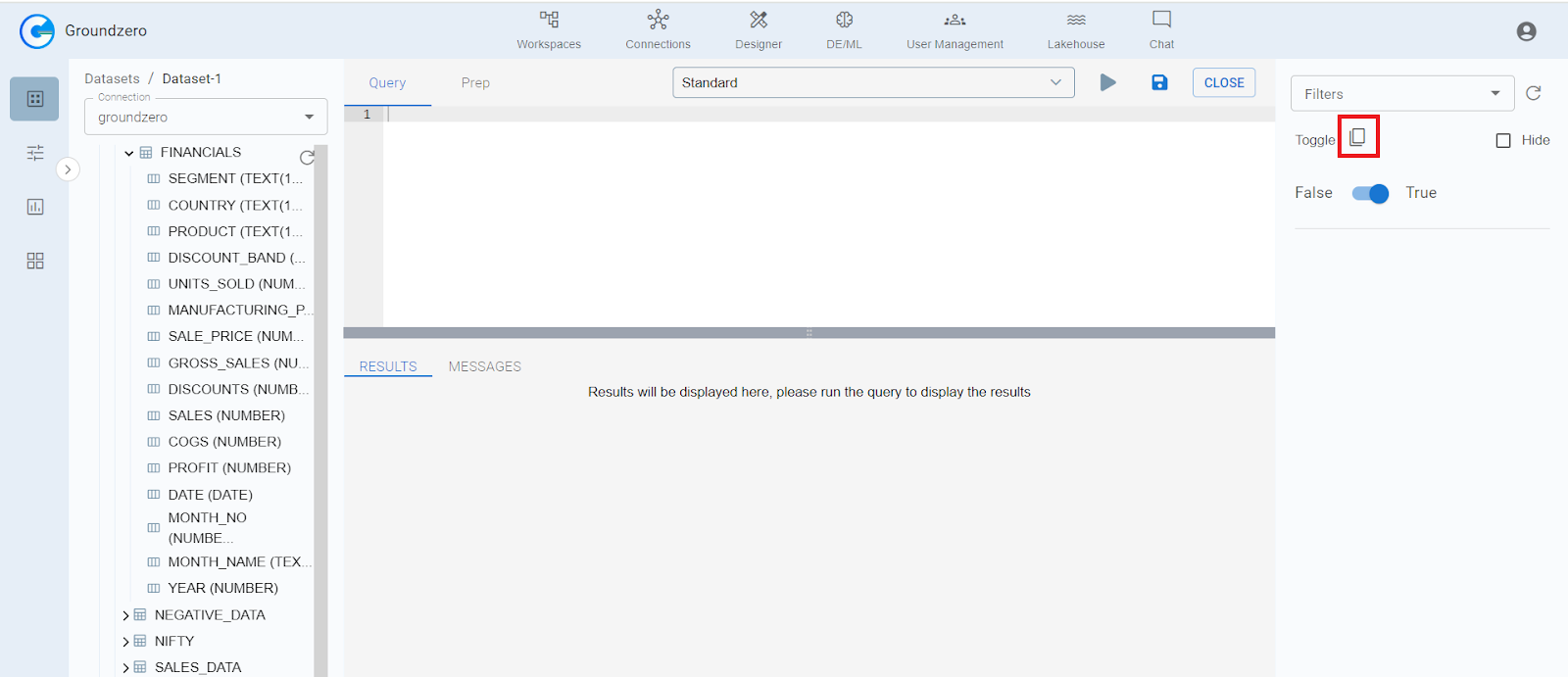Open the sliders settings icon in left sidebar
The image size is (1568, 677).
35,153
